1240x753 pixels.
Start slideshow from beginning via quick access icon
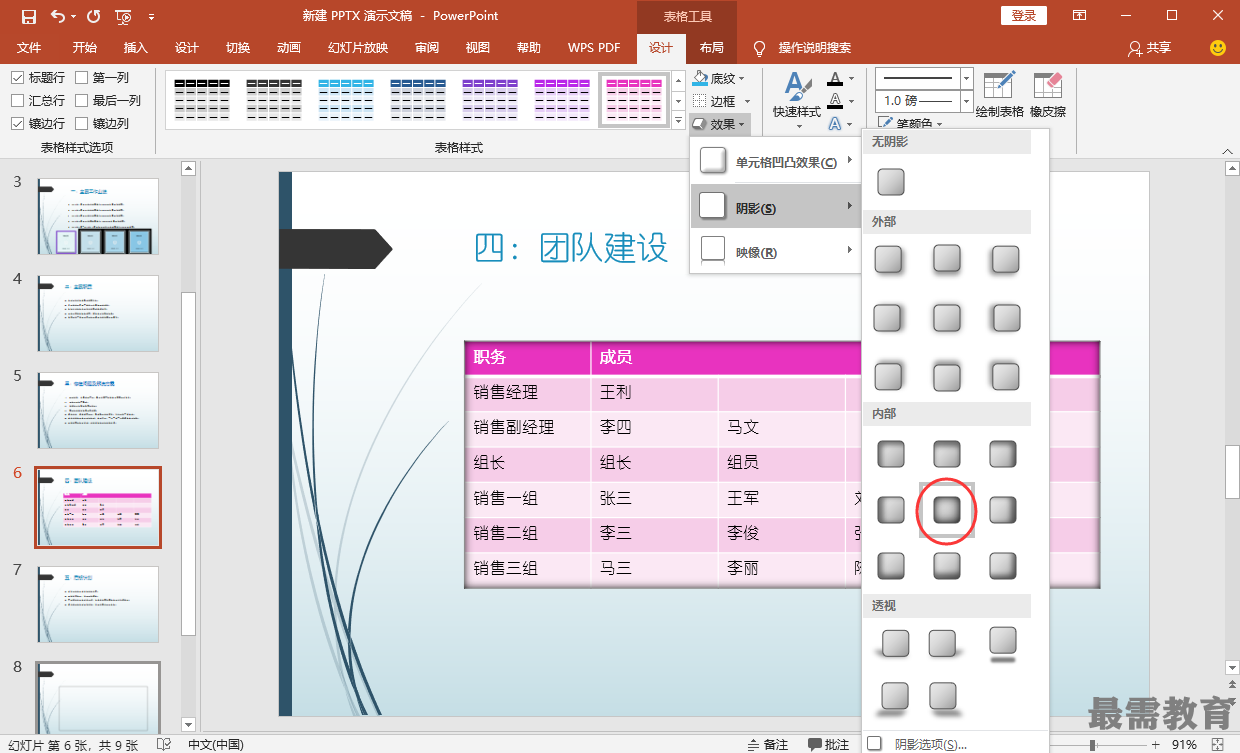click(x=124, y=16)
